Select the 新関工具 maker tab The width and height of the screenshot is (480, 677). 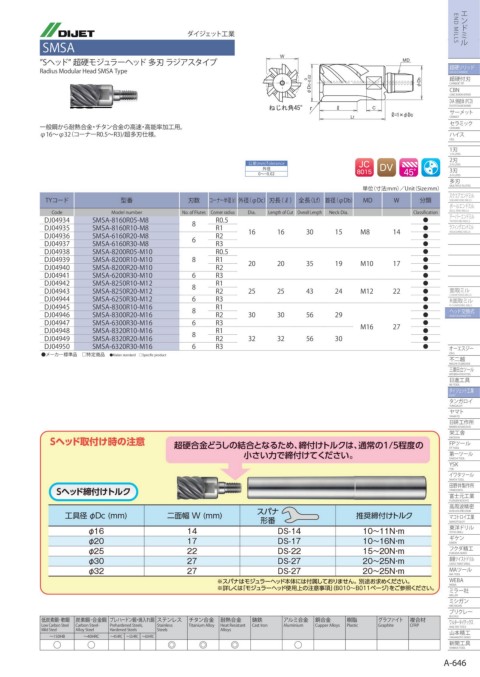(x=464, y=645)
